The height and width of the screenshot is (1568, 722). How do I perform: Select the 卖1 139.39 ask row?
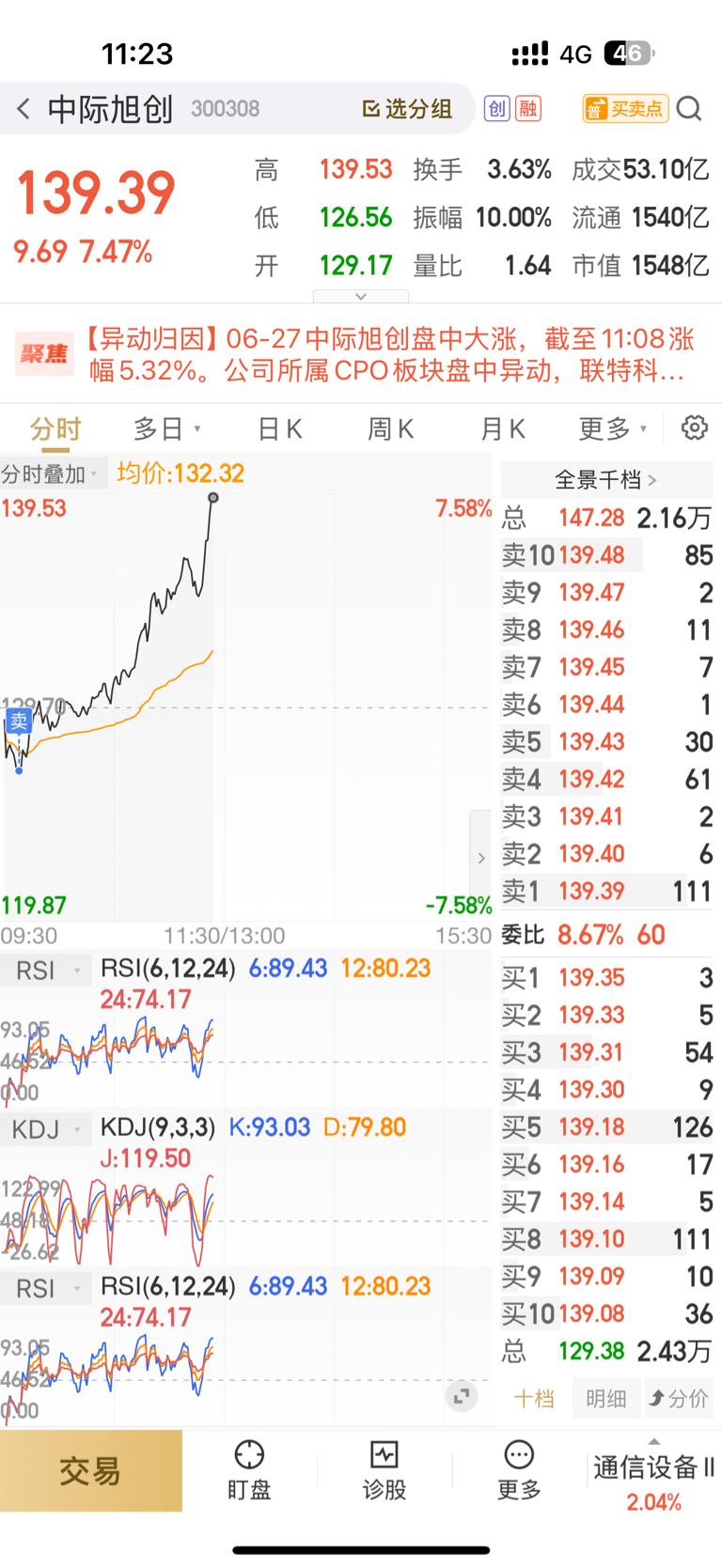coord(606,891)
